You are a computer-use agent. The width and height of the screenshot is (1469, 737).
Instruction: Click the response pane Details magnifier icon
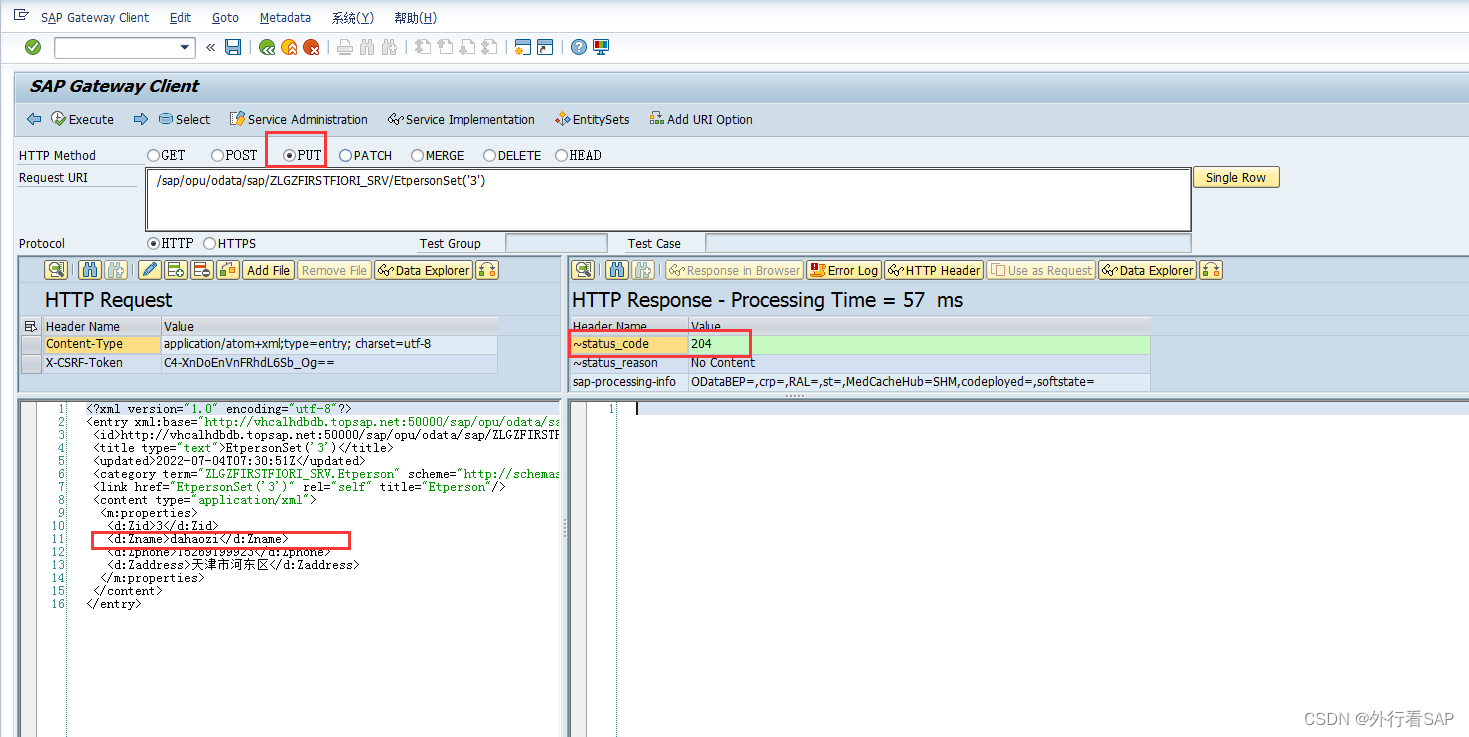(x=583, y=270)
